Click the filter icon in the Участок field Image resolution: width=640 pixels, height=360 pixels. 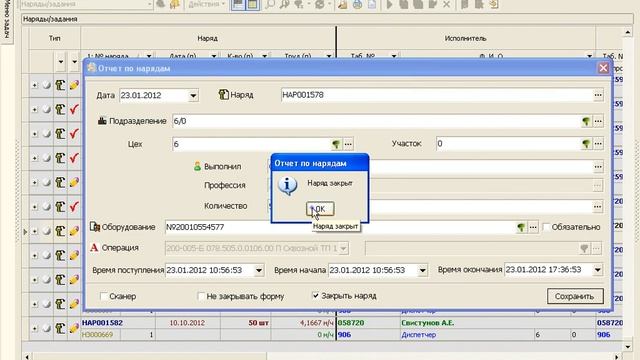pyautogui.click(x=586, y=144)
